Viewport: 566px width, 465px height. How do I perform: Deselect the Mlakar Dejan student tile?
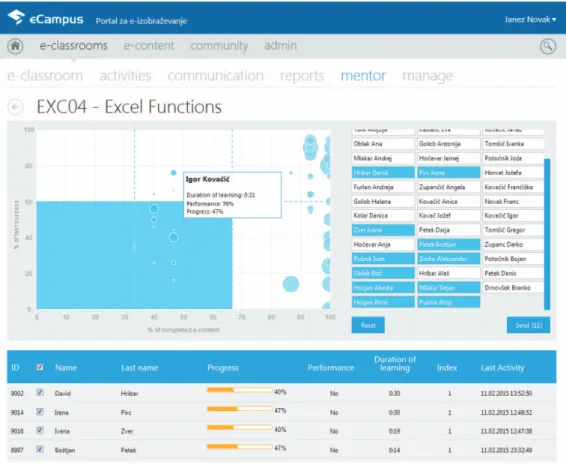click(449, 288)
